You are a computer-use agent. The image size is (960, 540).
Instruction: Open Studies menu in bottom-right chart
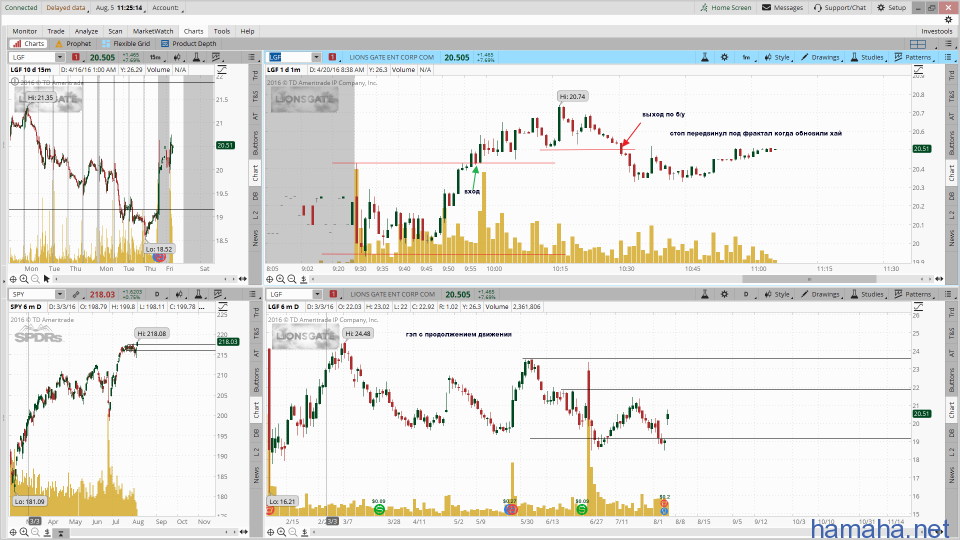tap(868, 294)
